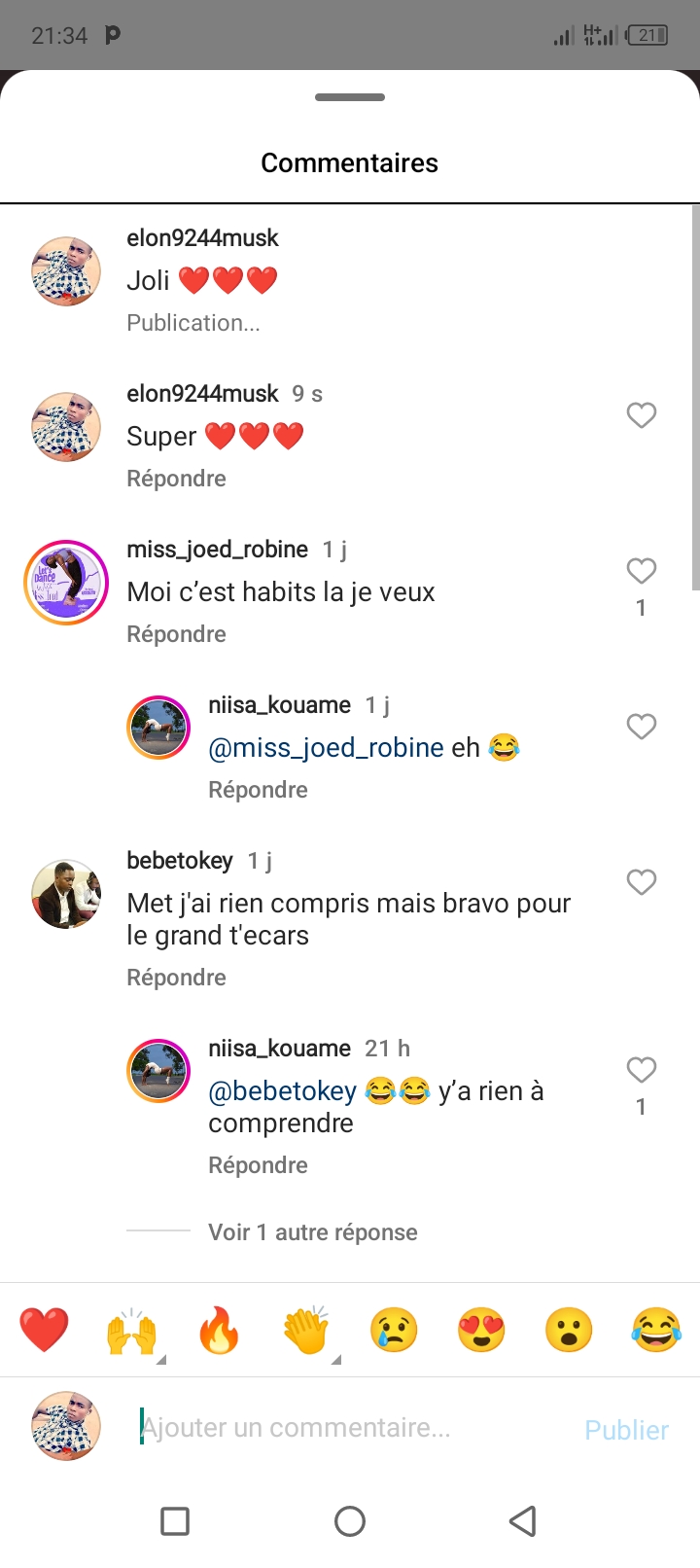The width and height of the screenshot is (700, 1568).
Task: Like niisa_kouame's "y'a rien à comprendre" reply
Action: 641,1070
